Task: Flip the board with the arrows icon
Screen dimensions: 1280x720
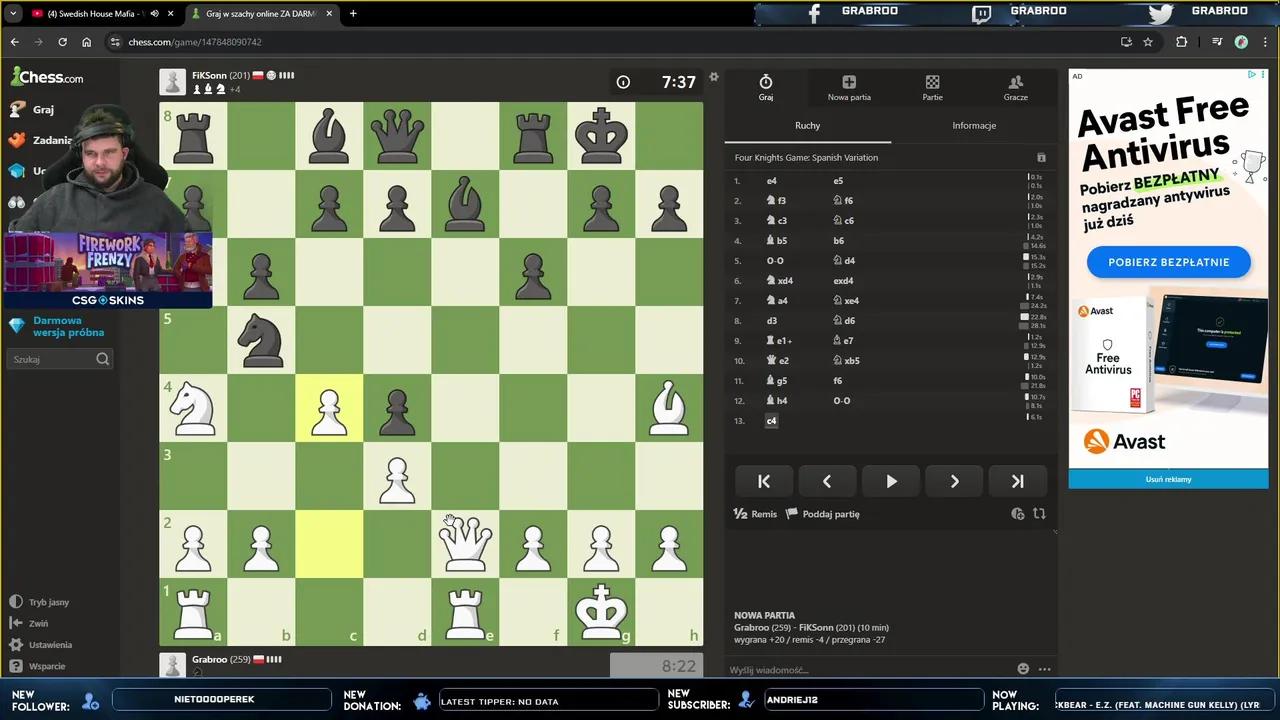Action: click(1039, 514)
